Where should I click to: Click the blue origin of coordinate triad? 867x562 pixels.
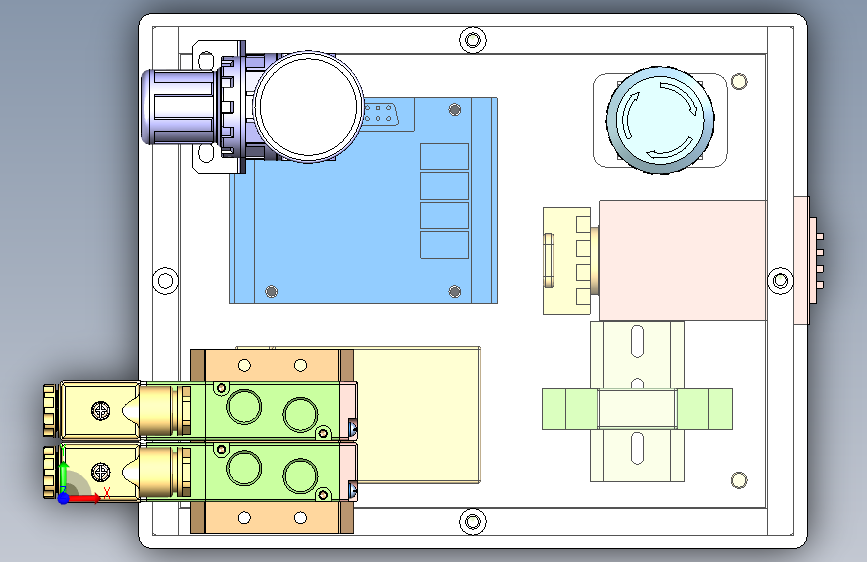tap(64, 498)
